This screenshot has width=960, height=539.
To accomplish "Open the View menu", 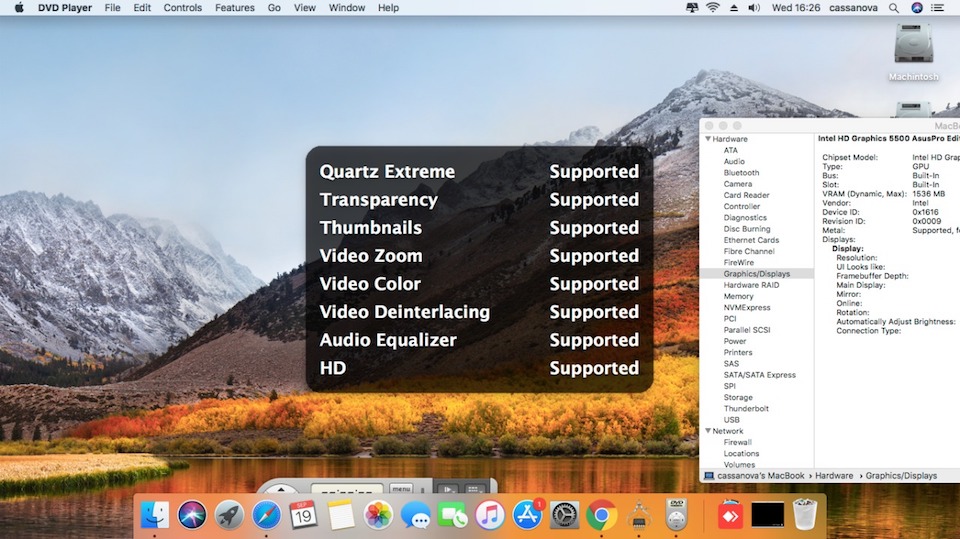I will coord(305,8).
